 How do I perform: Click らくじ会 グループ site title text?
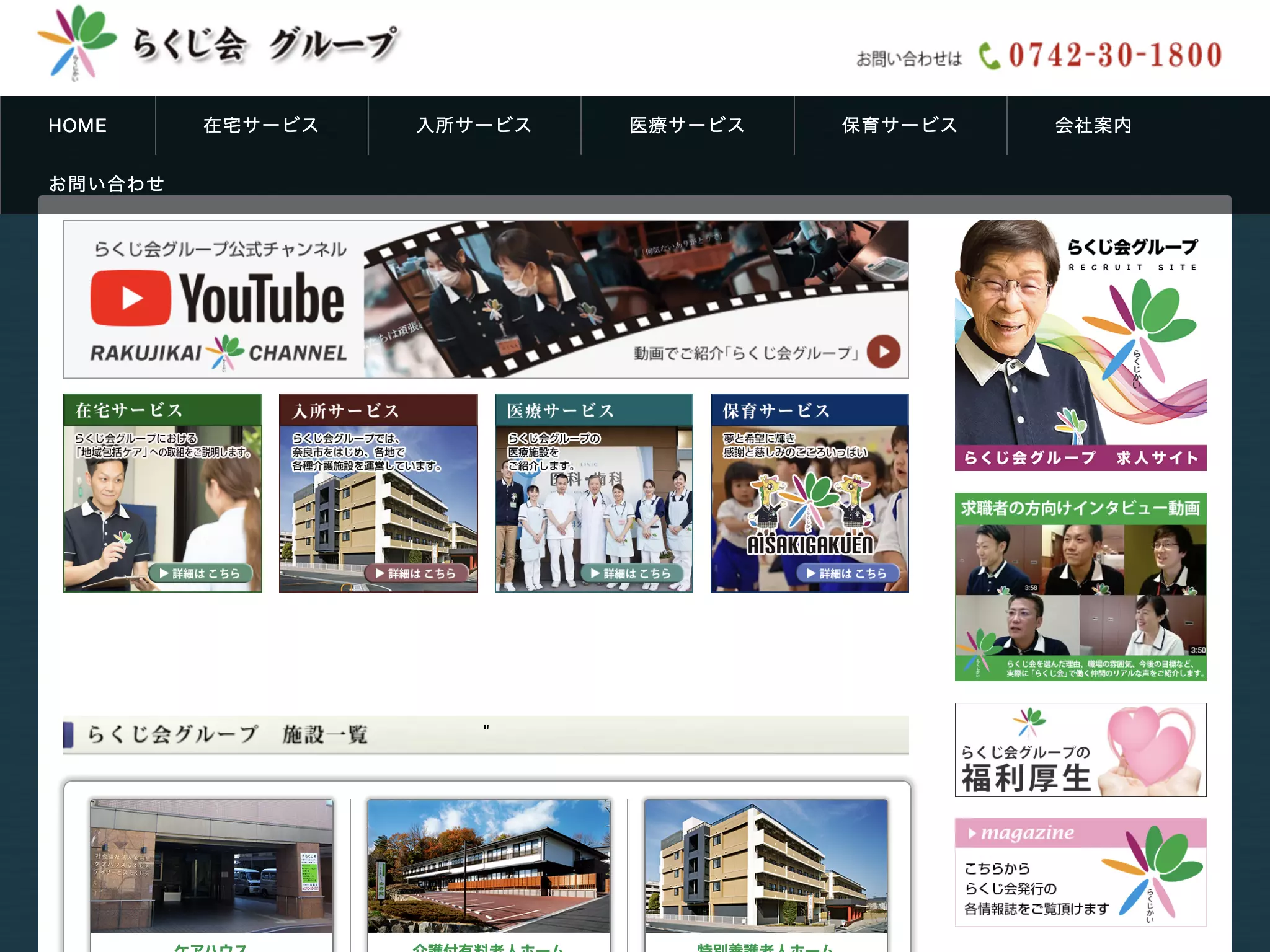(x=265, y=45)
